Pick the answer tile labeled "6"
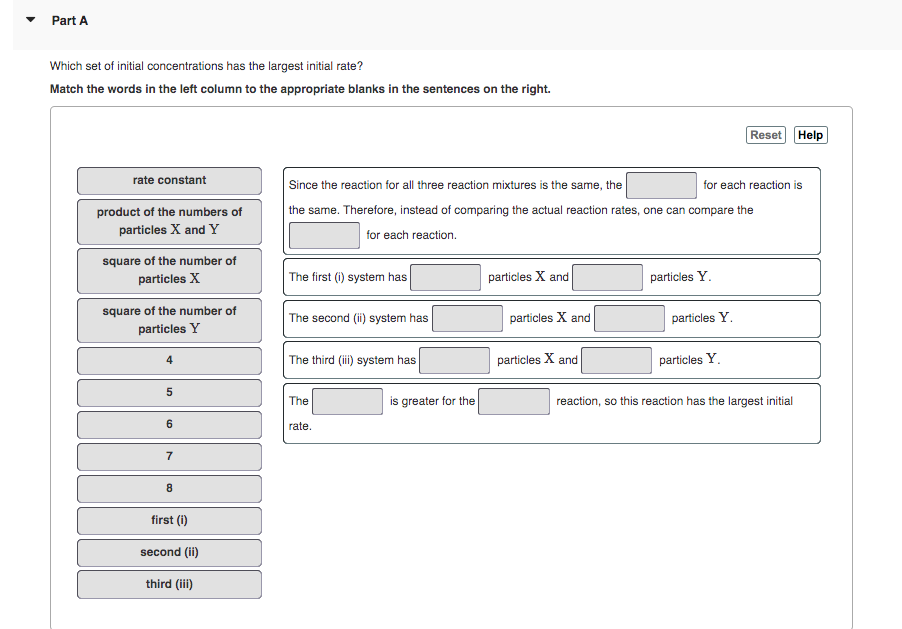This screenshot has width=902, height=629. [x=168, y=424]
